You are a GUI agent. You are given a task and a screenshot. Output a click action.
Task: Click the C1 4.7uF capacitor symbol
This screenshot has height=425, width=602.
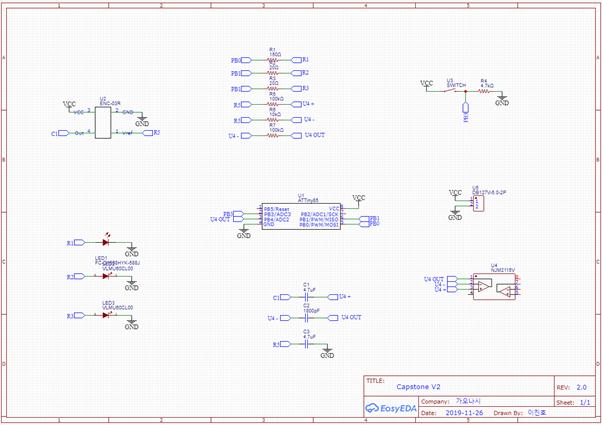click(x=308, y=297)
